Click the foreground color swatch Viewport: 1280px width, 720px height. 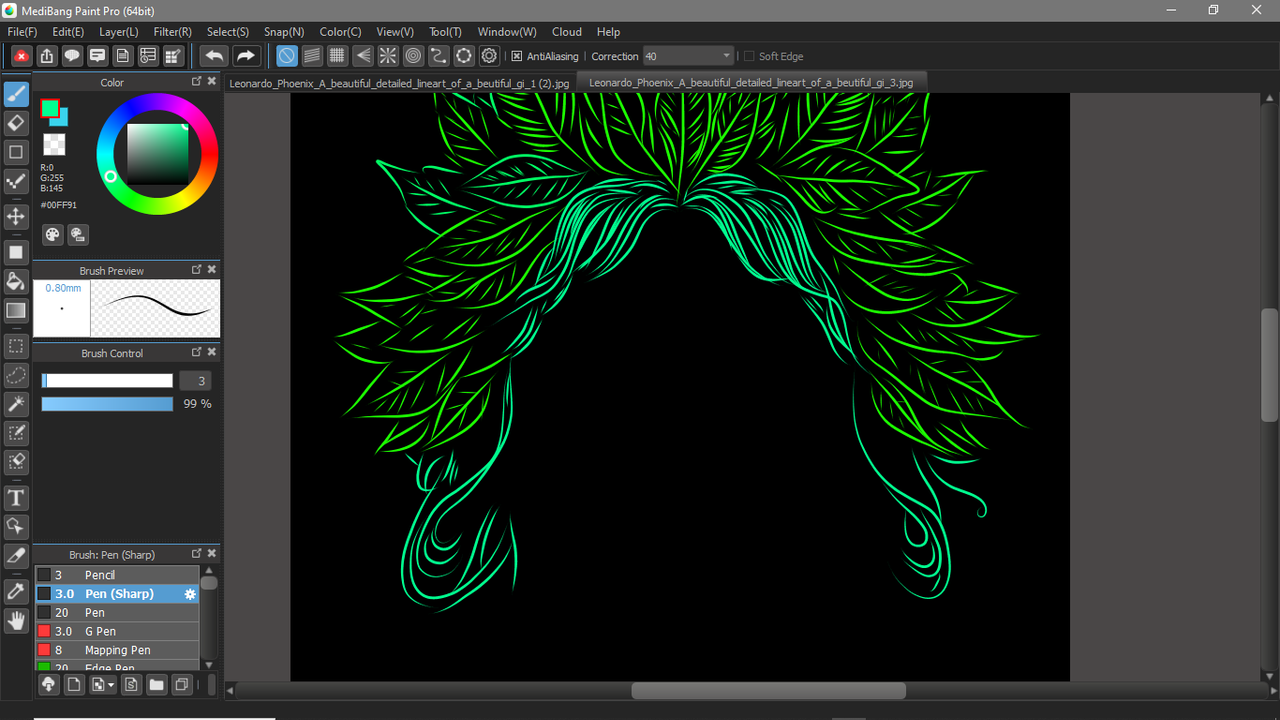49,107
